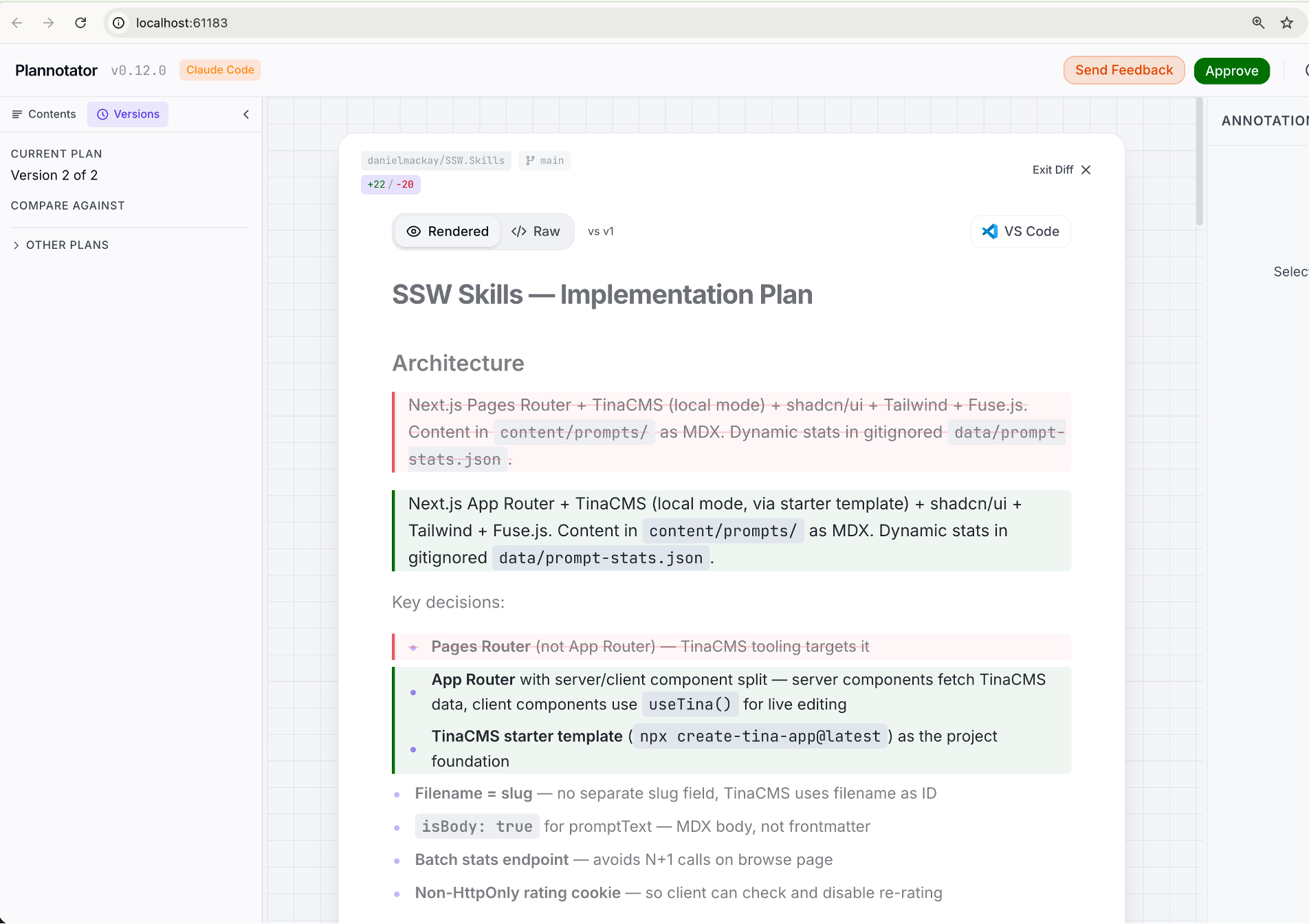Click the Approve button
The width and height of the screenshot is (1309, 924).
[1231, 70]
